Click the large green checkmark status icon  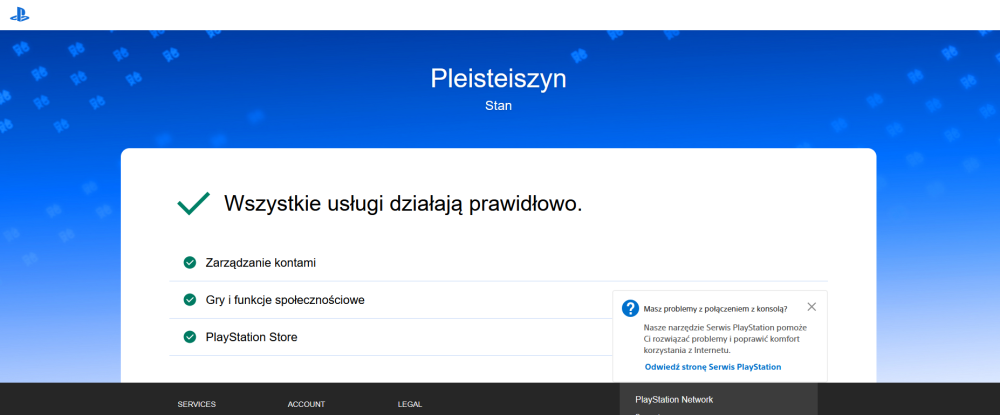tap(193, 203)
